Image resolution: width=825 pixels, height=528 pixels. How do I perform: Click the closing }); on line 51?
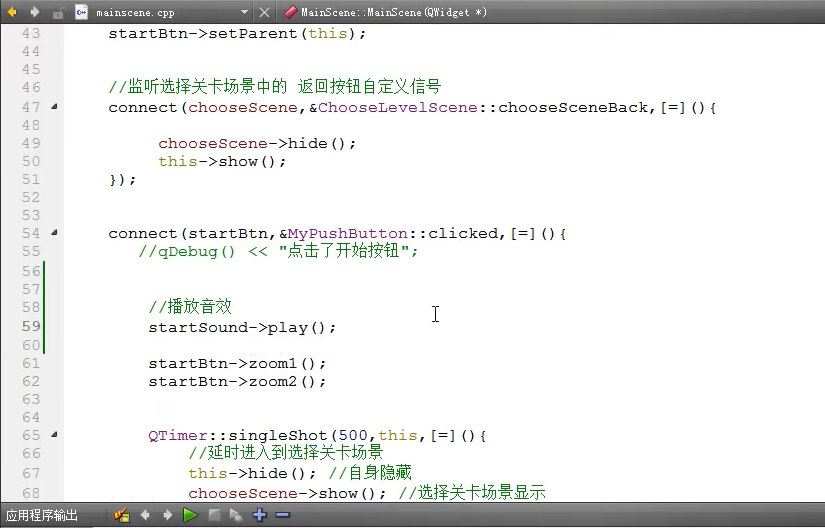[122, 179]
